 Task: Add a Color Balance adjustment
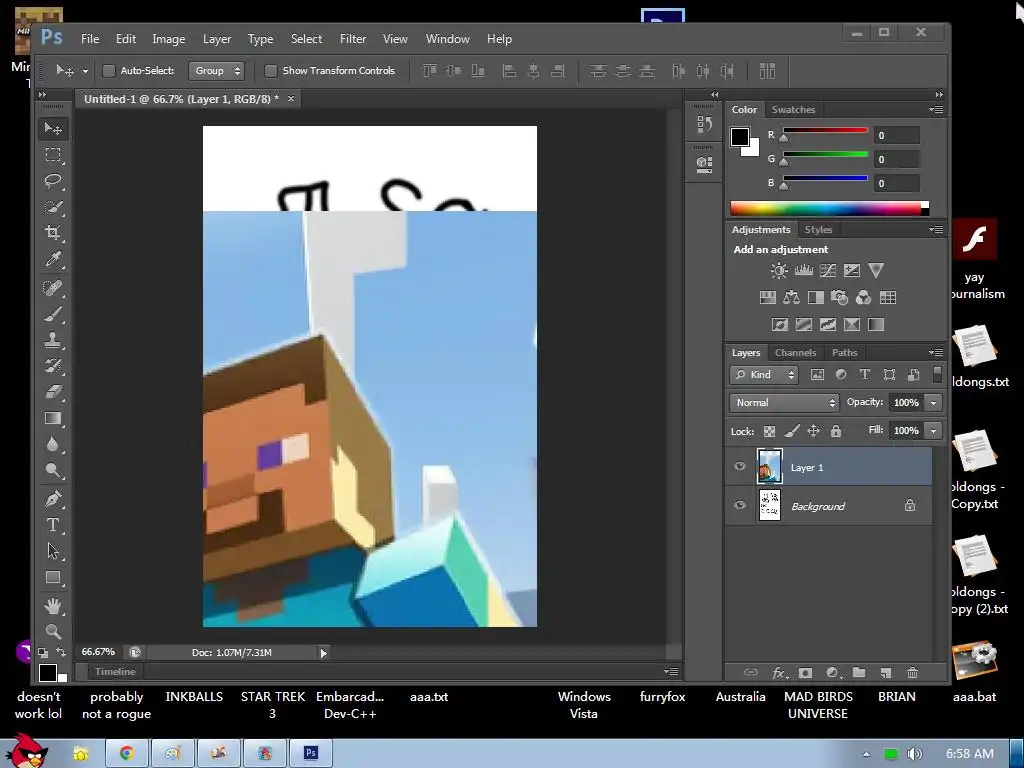pos(792,298)
